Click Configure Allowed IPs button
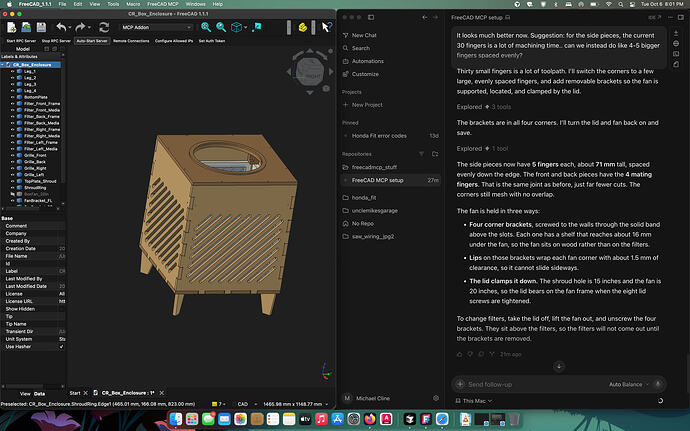 [174, 41]
